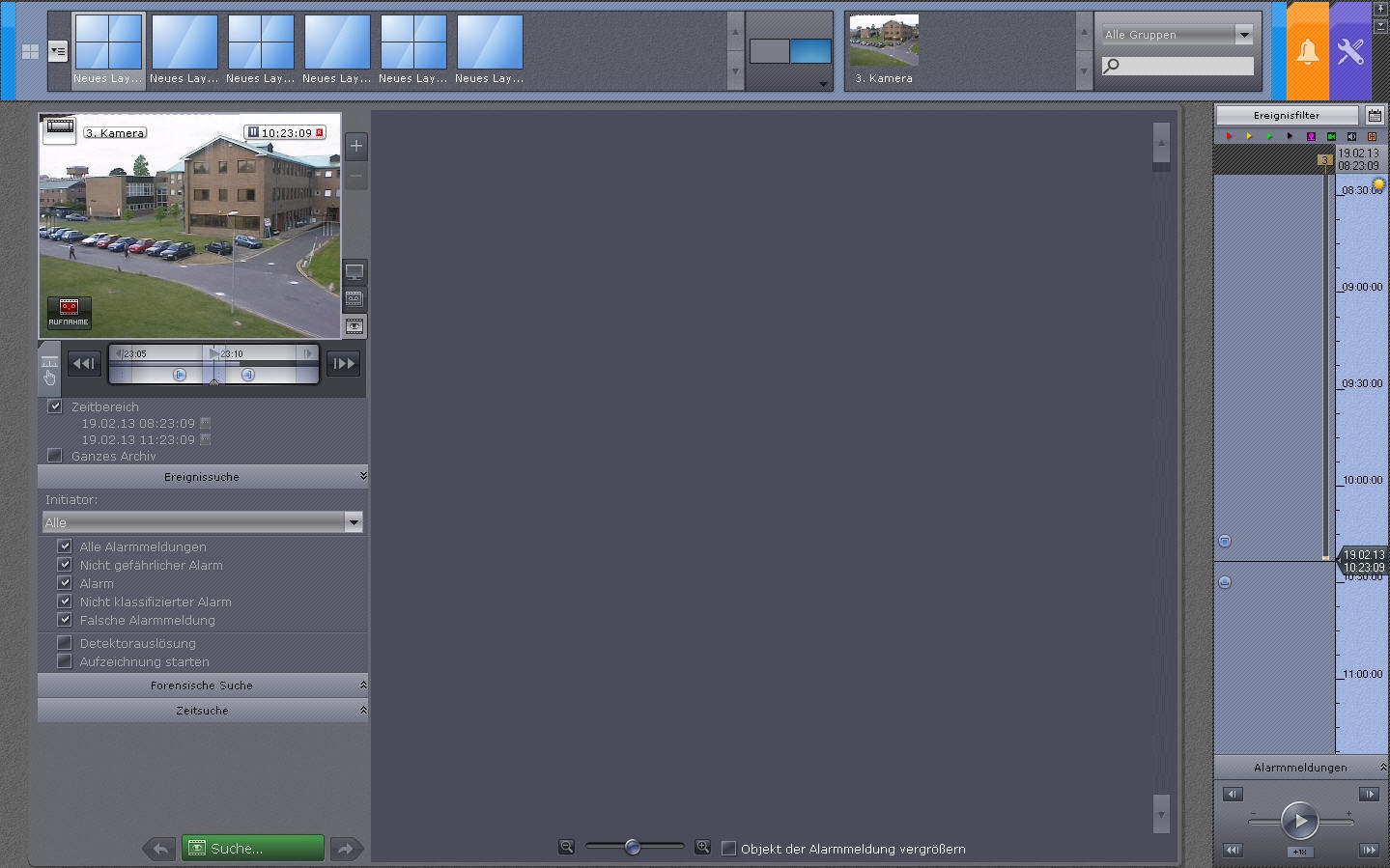Check the Detektorauslösung checkbox

(x=65, y=643)
